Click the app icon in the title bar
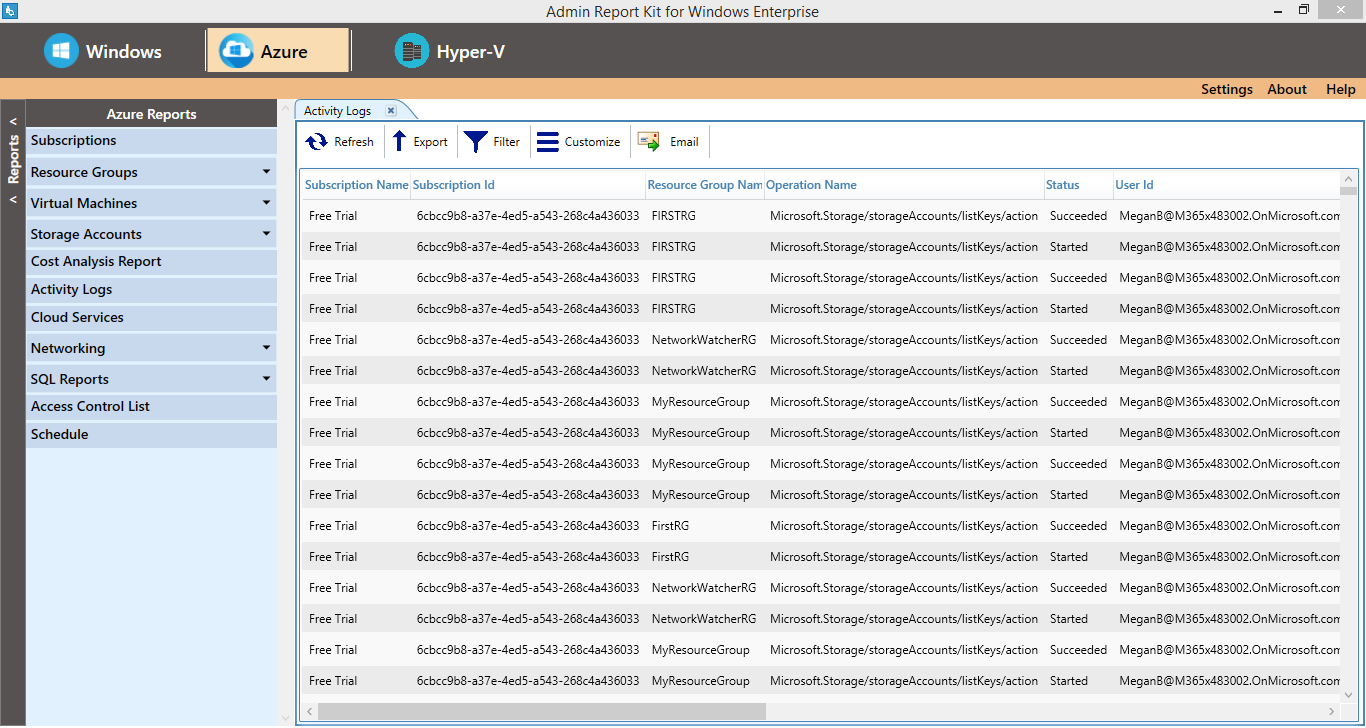This screenshot has height=728, width=1366. pos(10,10)
